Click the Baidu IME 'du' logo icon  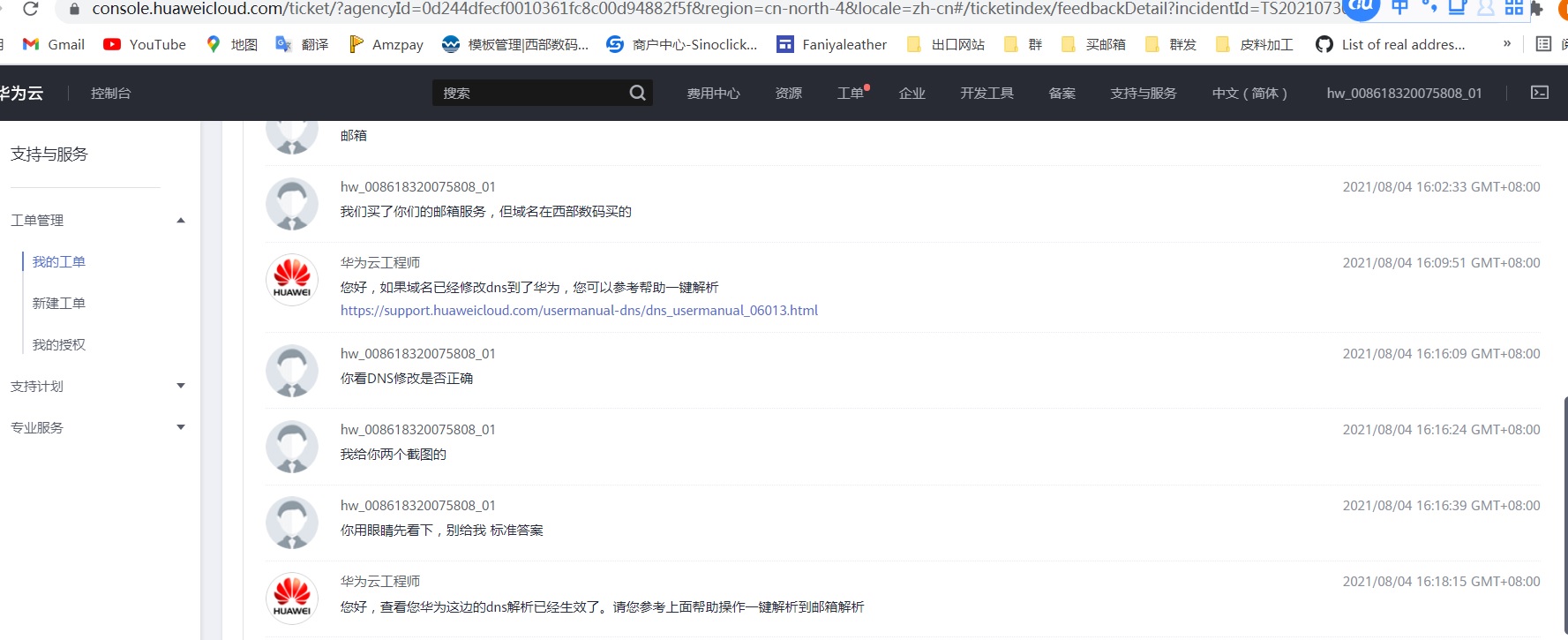[x=1361, y=7]
